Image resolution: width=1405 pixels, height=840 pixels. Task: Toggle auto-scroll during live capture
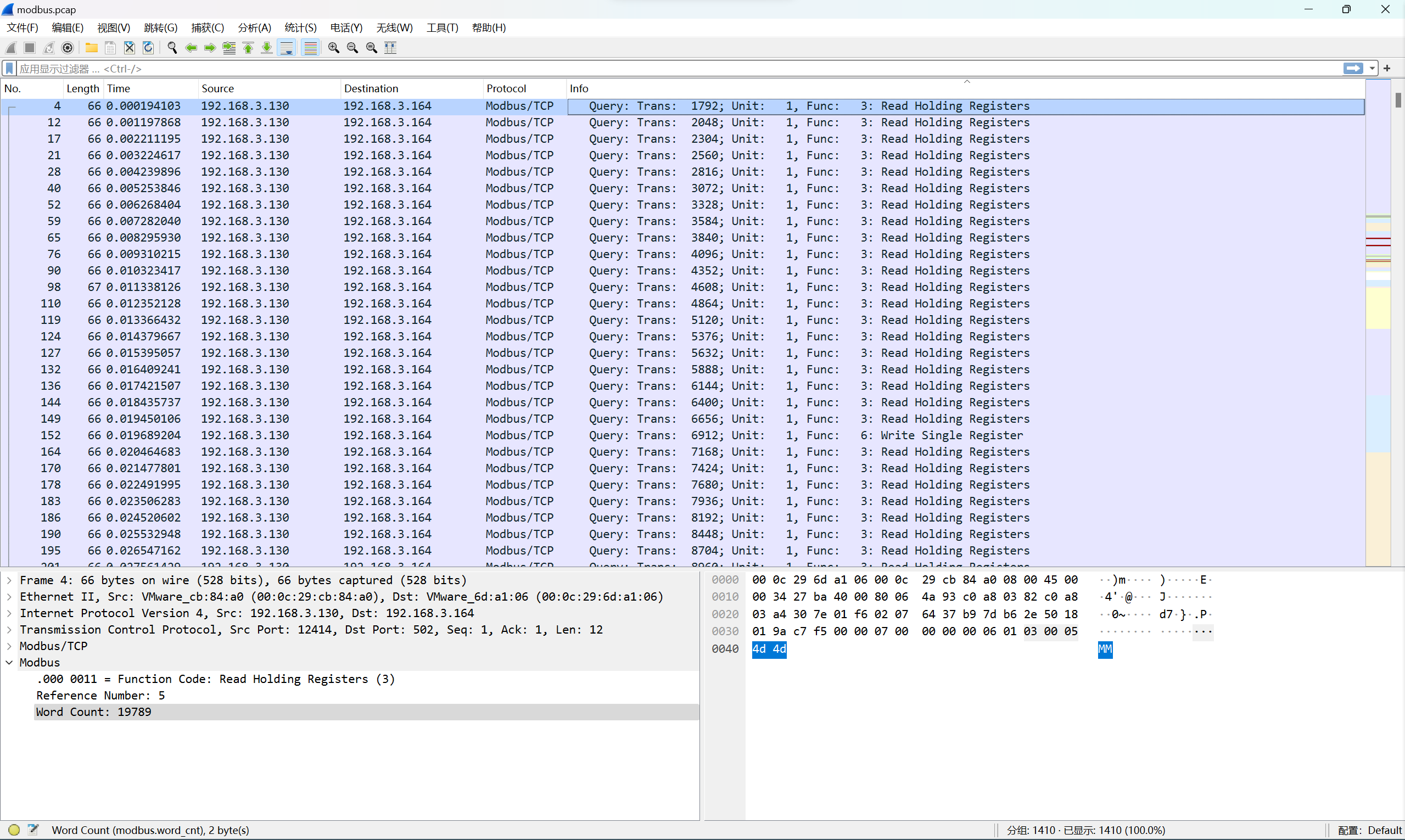pos(287,48)
